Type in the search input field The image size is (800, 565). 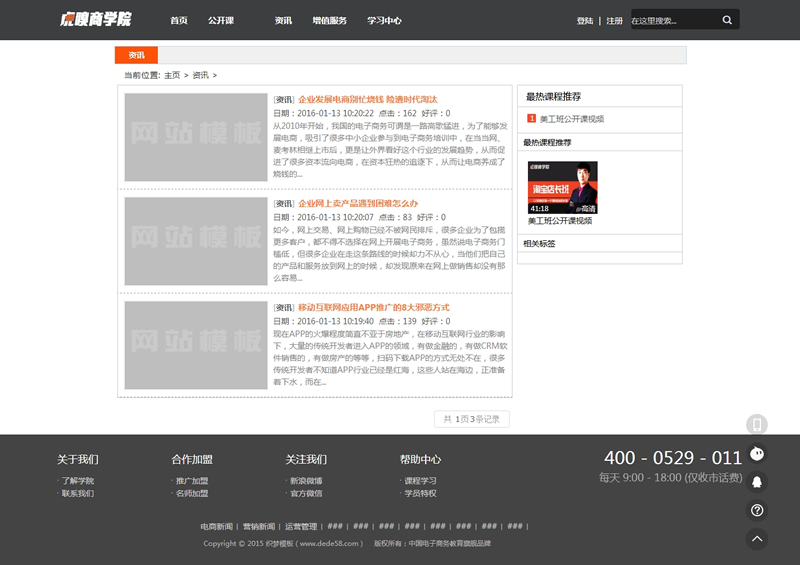tap(670, 20)
